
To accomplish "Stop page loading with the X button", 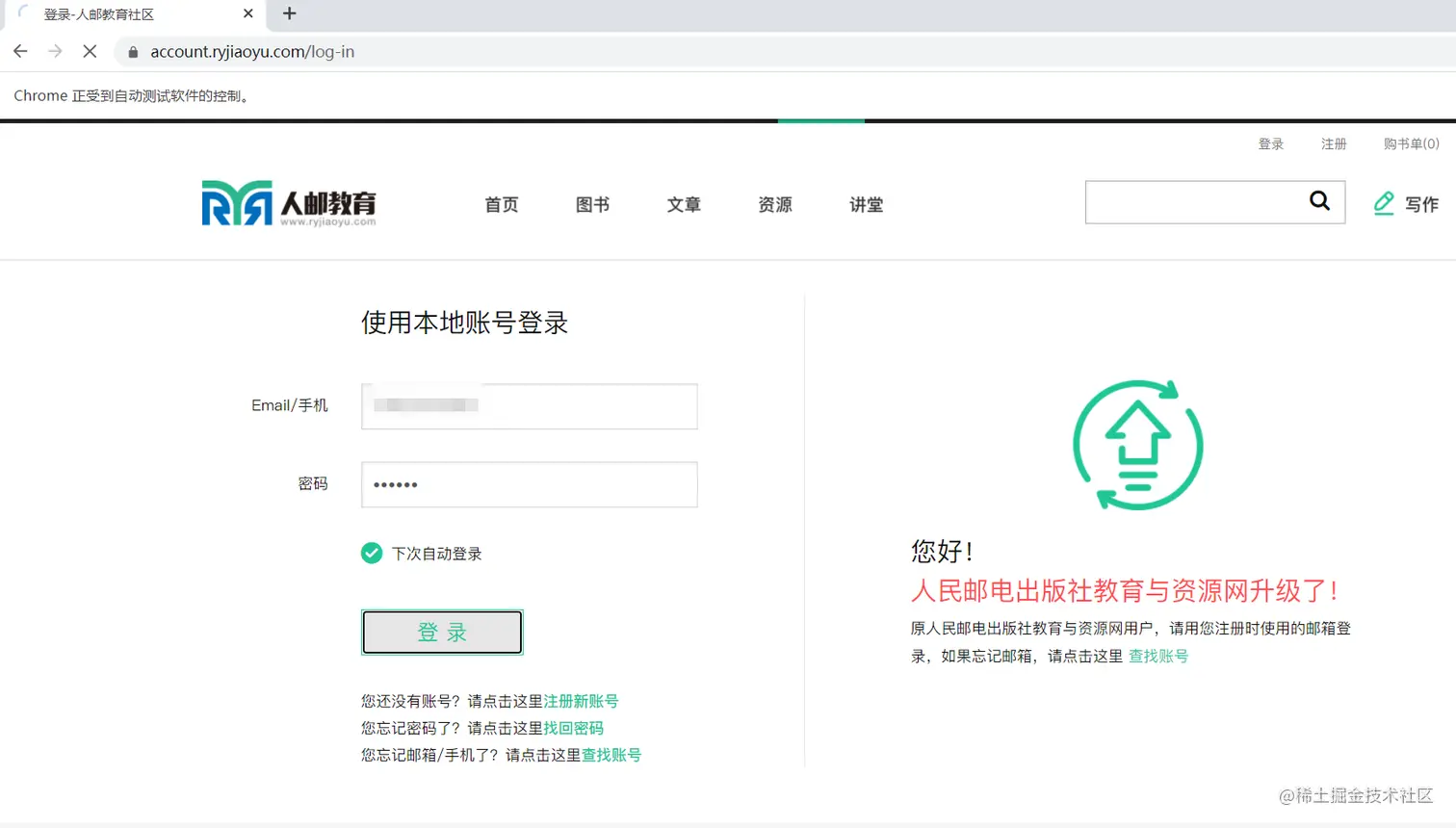I will coord(90,51).
